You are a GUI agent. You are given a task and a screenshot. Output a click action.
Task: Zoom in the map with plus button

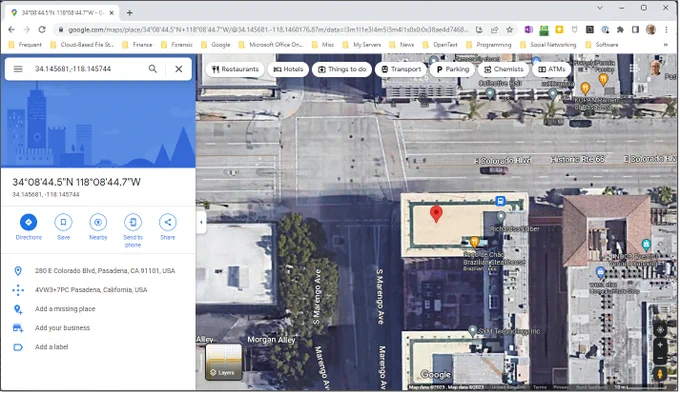coord(660,345)
